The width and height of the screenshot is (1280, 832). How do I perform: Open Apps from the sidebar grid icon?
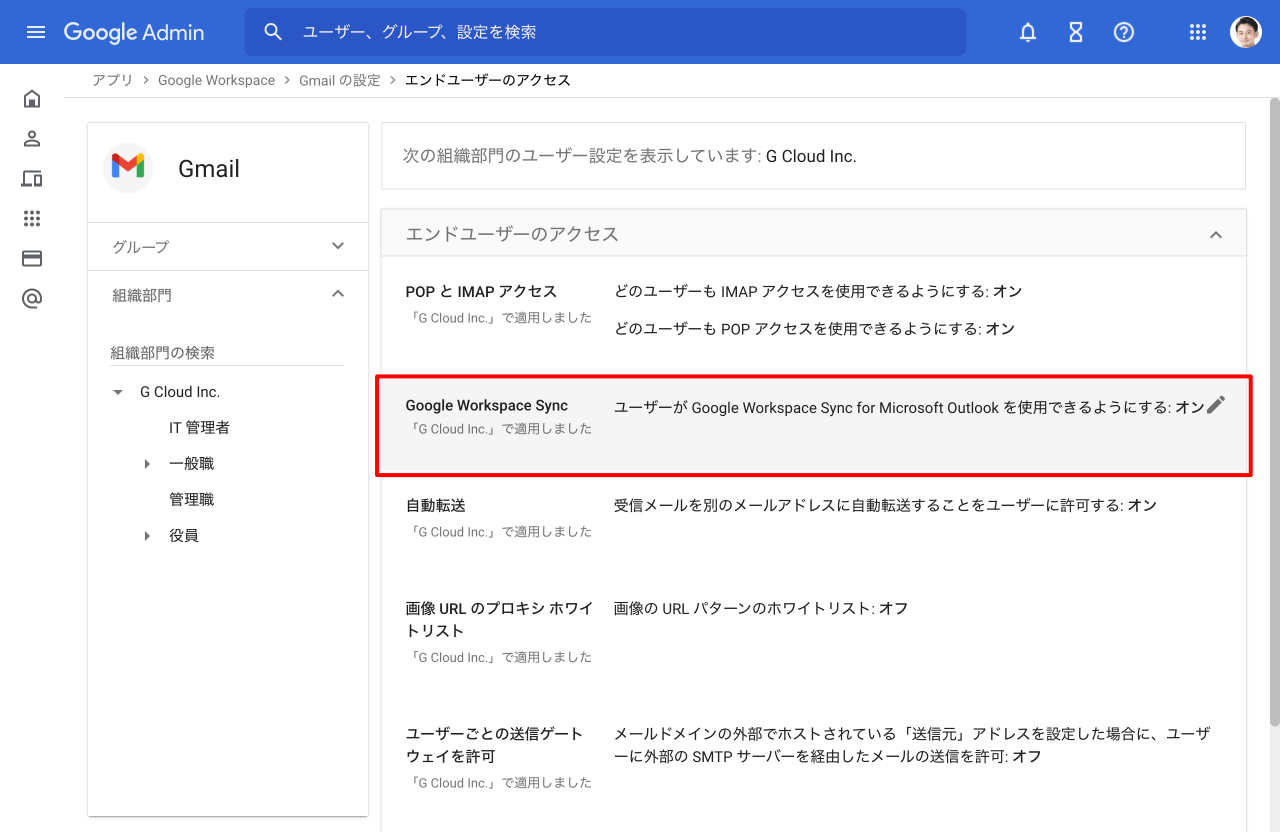[32, 218]
